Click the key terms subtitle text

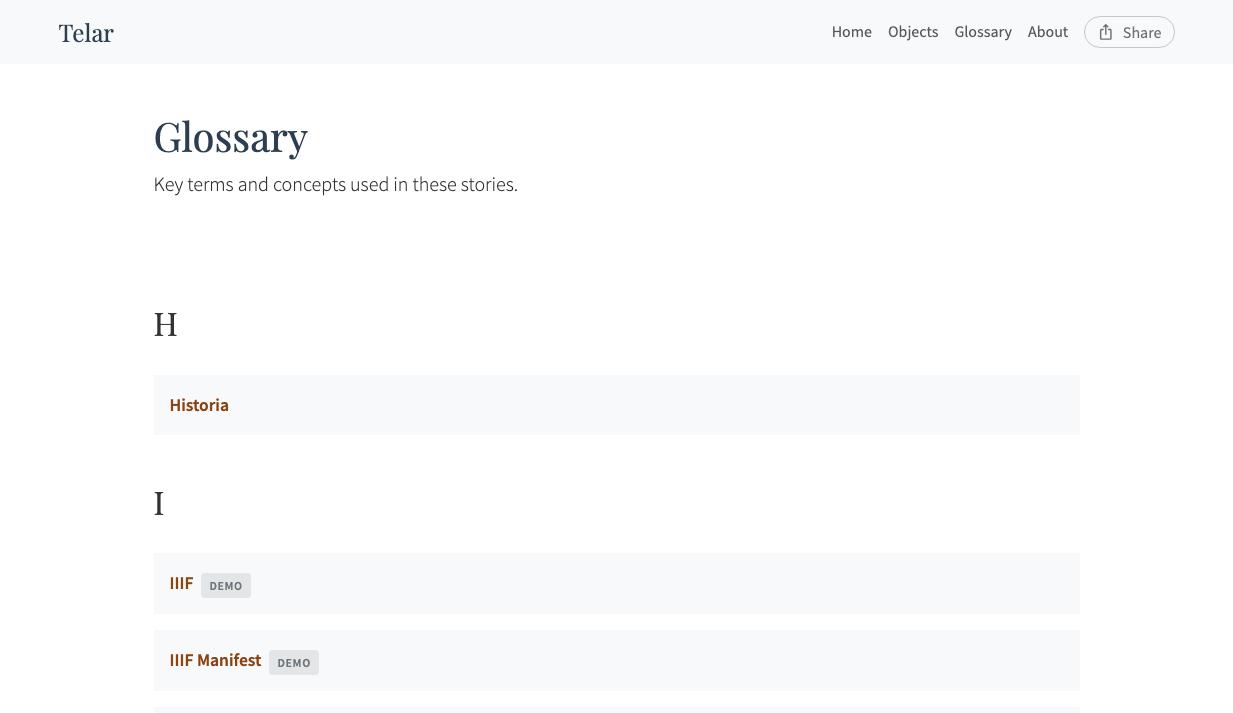click(x=335, y=184)
